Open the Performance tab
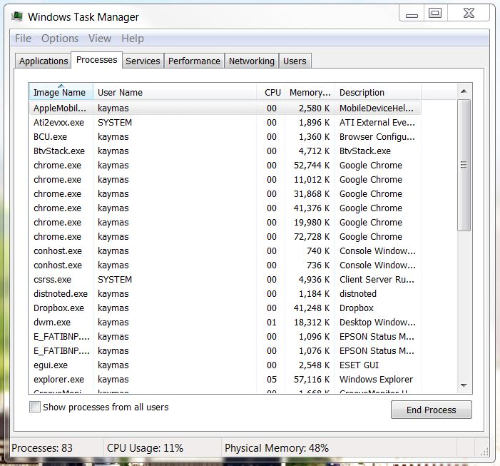 (194, 61)
